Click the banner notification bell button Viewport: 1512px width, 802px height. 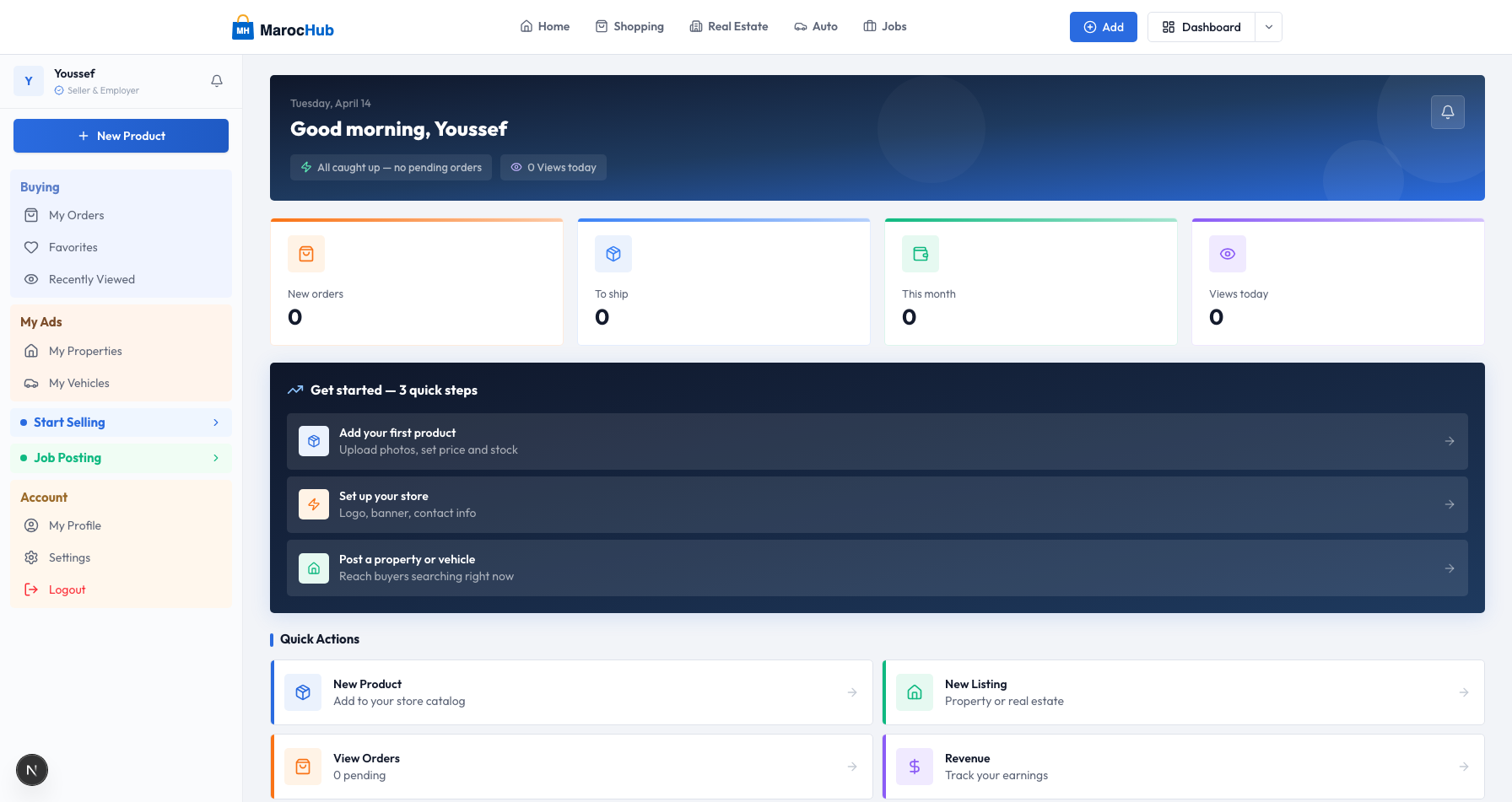pos(1447,112)
